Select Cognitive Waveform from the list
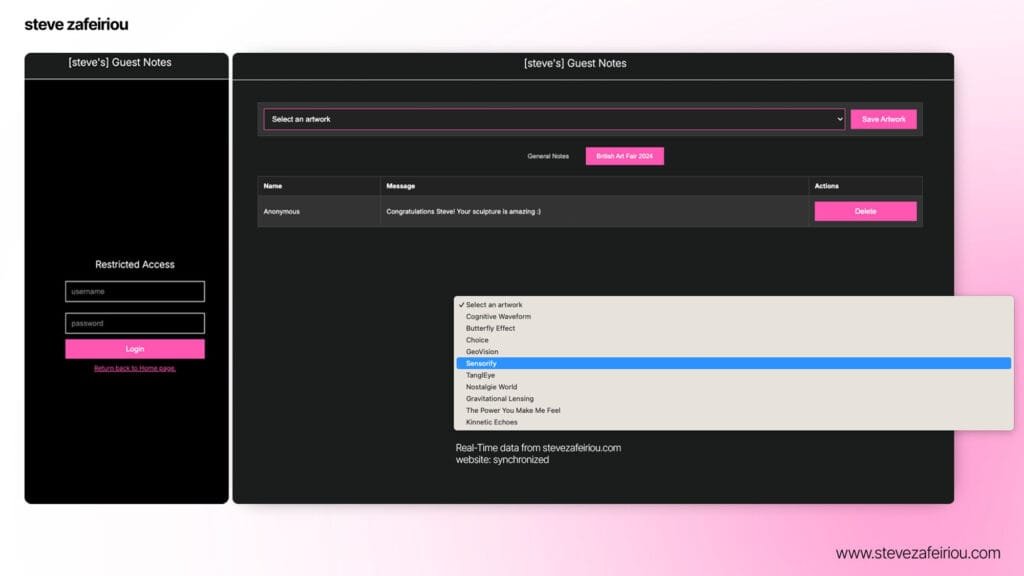This screenshot has width=1024, height=576. (734, 316)
